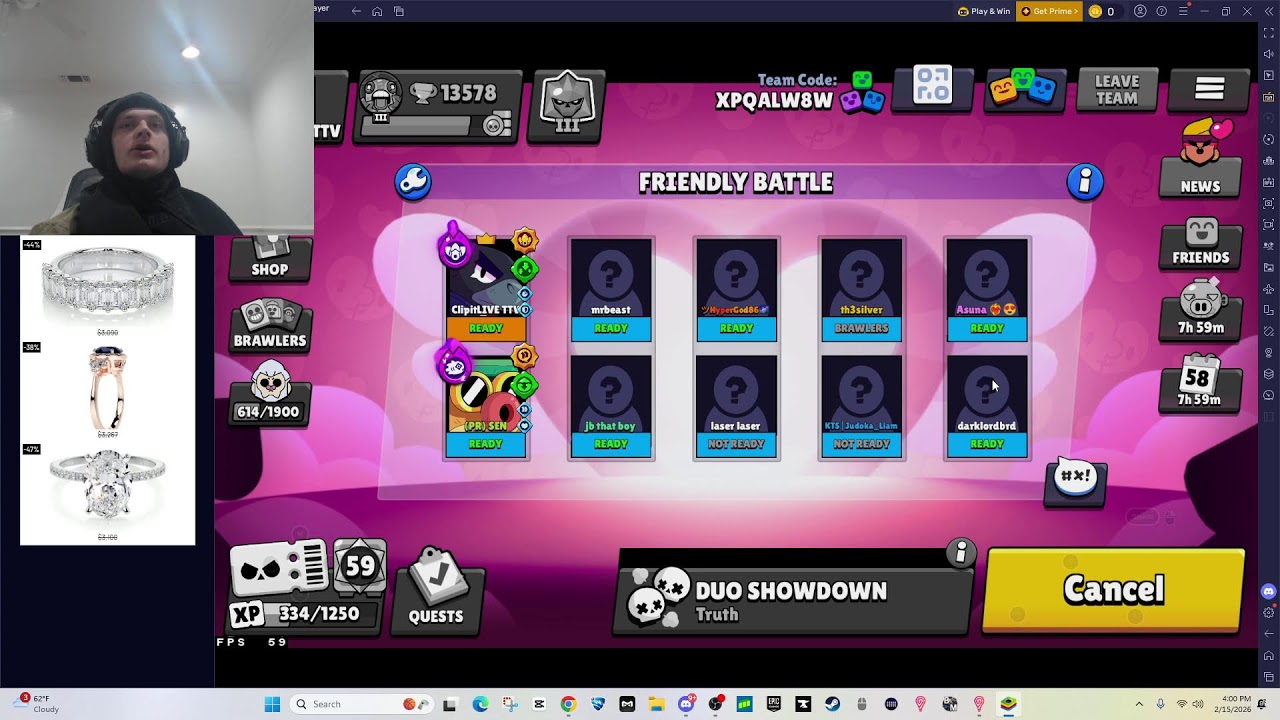
Task: Open the emulator account profile icon
Action: click(x=1140, y=11)
